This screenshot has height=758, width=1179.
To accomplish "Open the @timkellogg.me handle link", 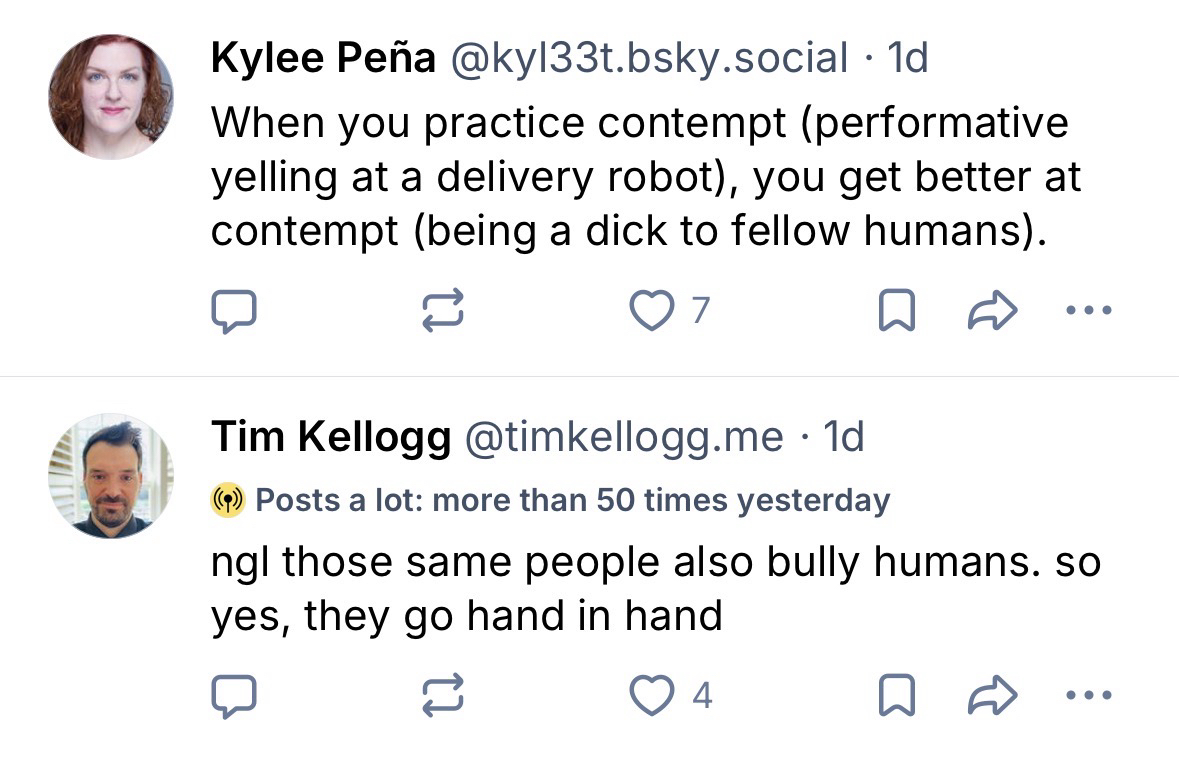I will pyautogui.click(x=620, y=437).
